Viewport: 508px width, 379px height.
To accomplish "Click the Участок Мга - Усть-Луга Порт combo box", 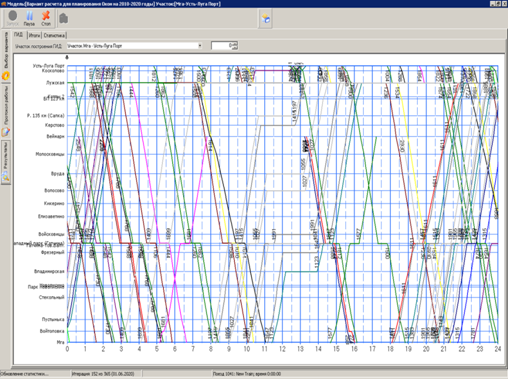I will tap(134, 46).
